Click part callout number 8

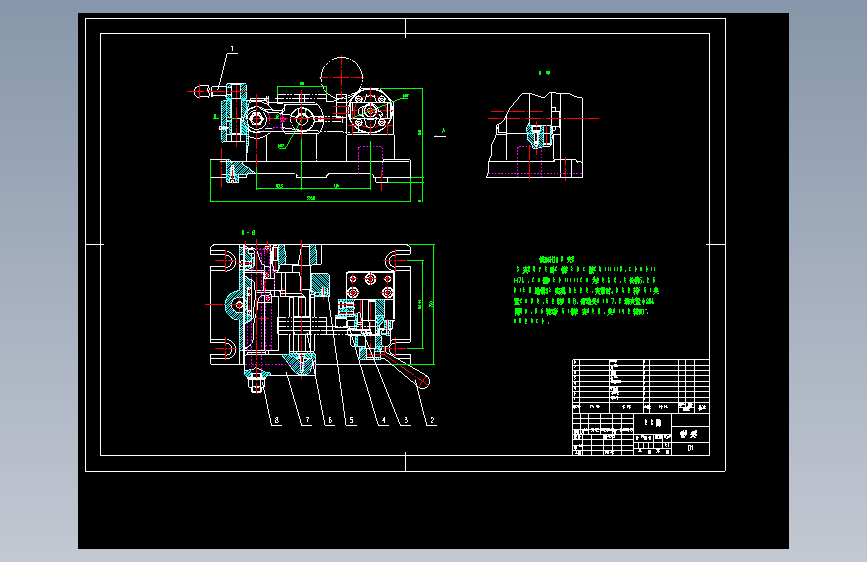(x=276, y=420)
